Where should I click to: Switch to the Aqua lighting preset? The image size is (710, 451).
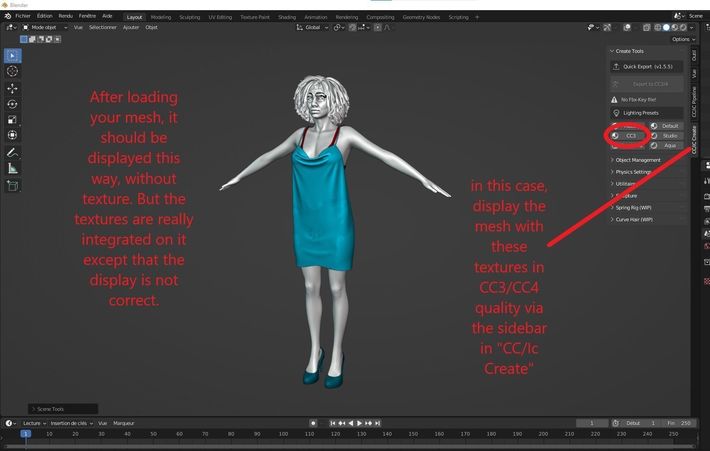coord(669,145)
